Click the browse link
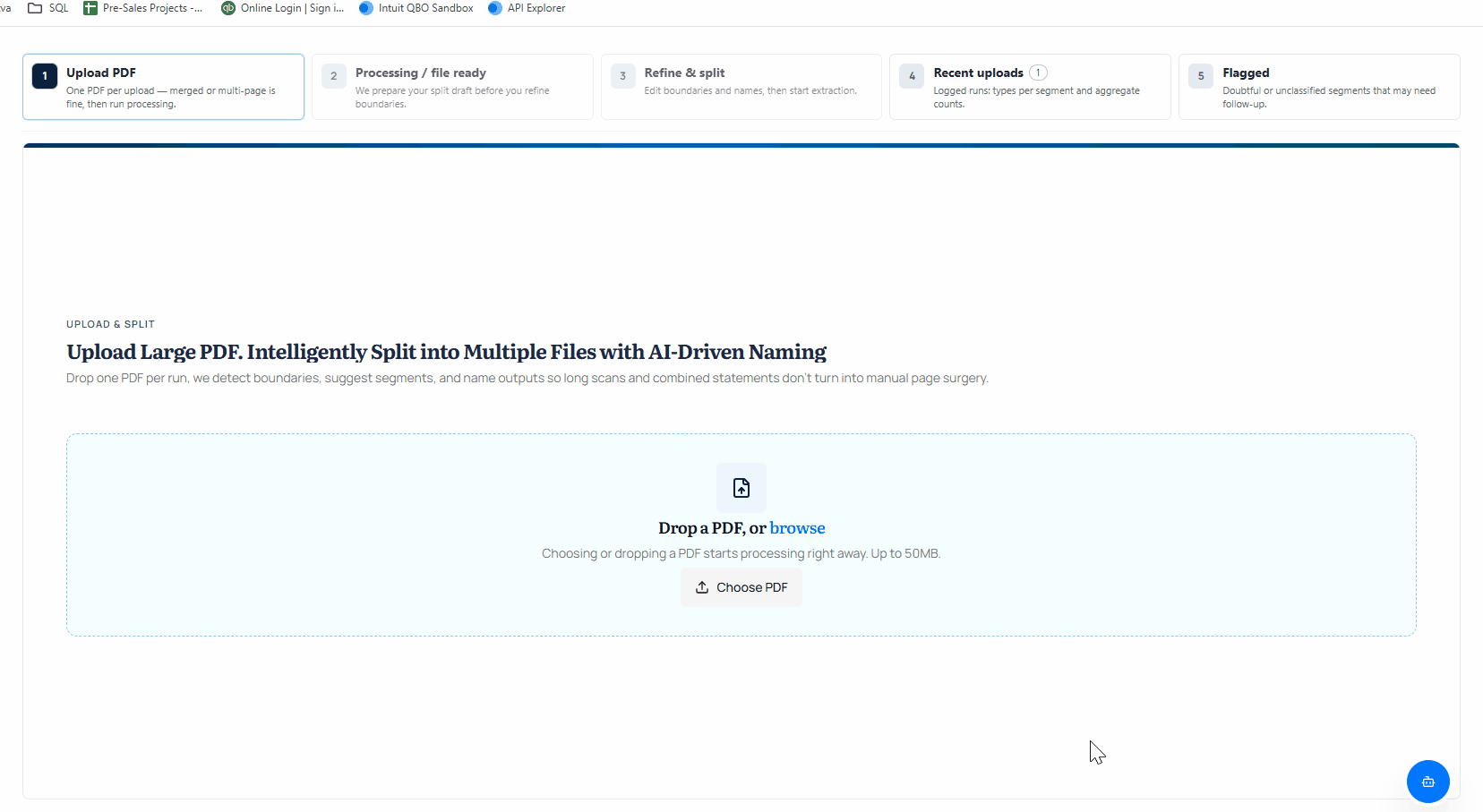The image size is (1483, 812). (797, 527)
